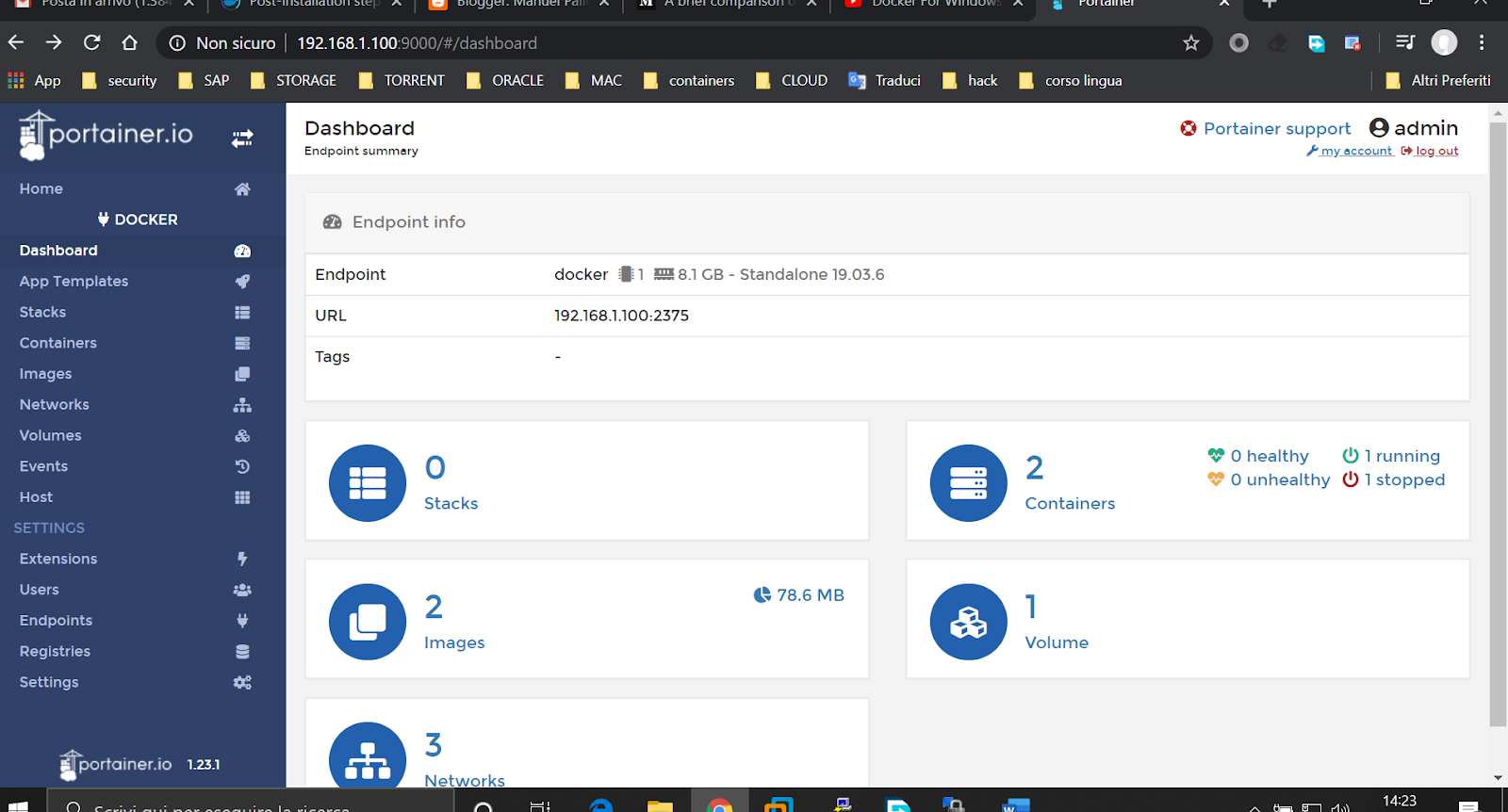Click the taskbar clock showing 14:23
Screen dimensions: 1508x812
pos(1400,801)
